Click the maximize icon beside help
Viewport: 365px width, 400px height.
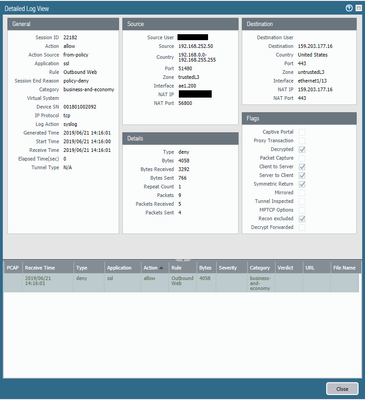[358, 8]
